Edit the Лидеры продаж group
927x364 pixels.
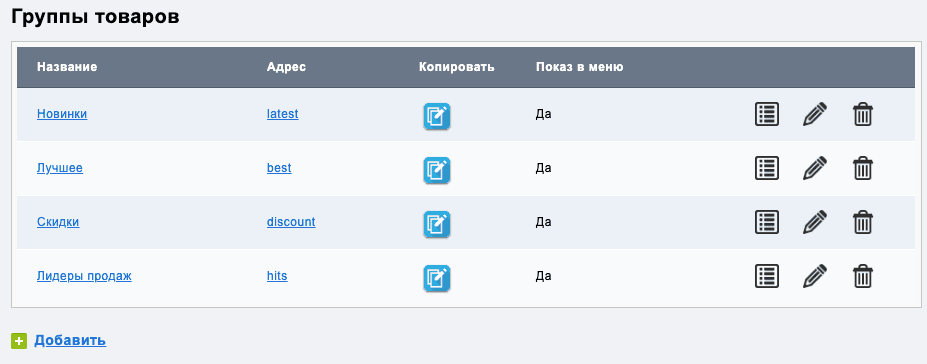tap(815, 277)
